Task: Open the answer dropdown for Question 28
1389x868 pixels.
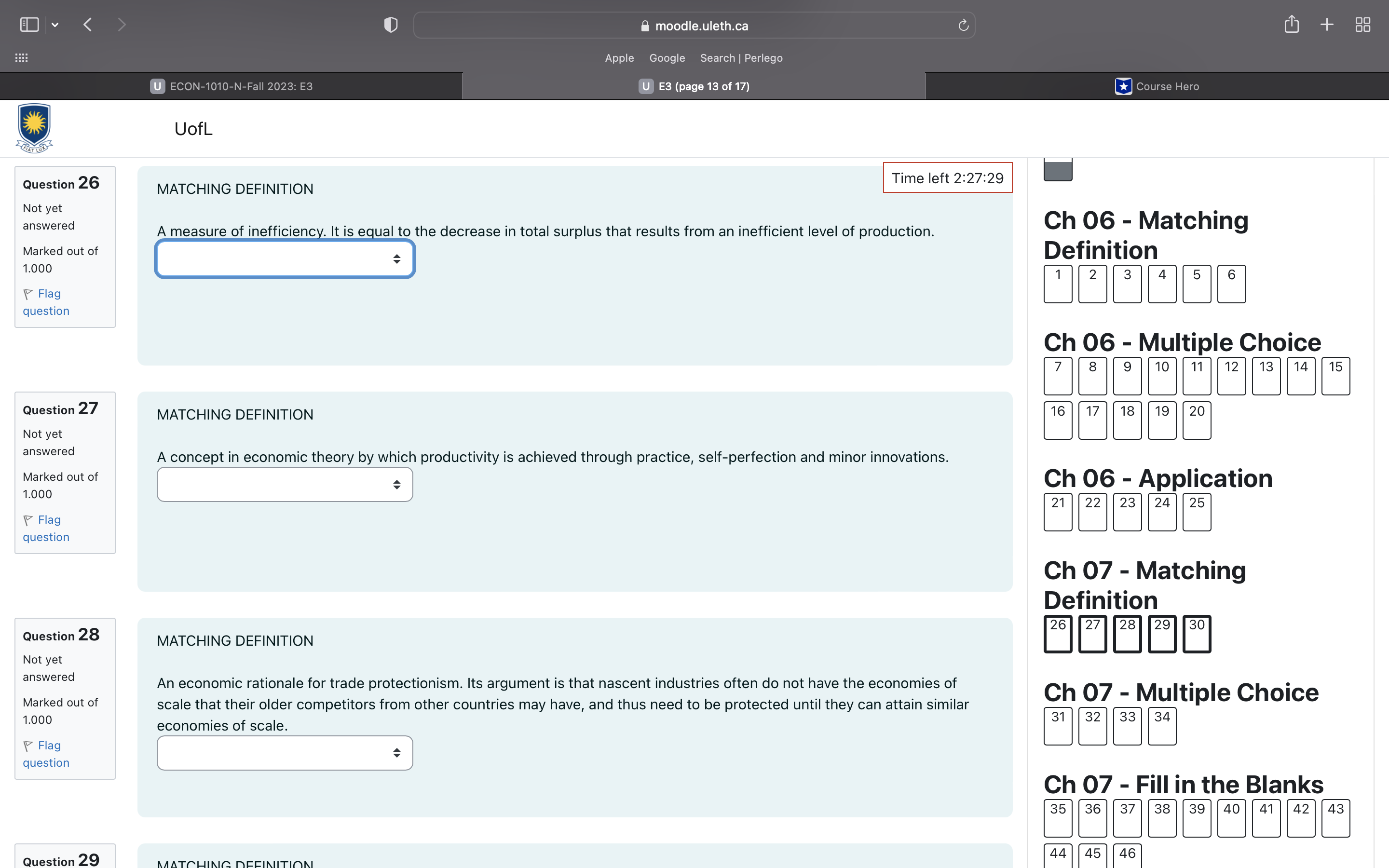Action: [284, 753]
